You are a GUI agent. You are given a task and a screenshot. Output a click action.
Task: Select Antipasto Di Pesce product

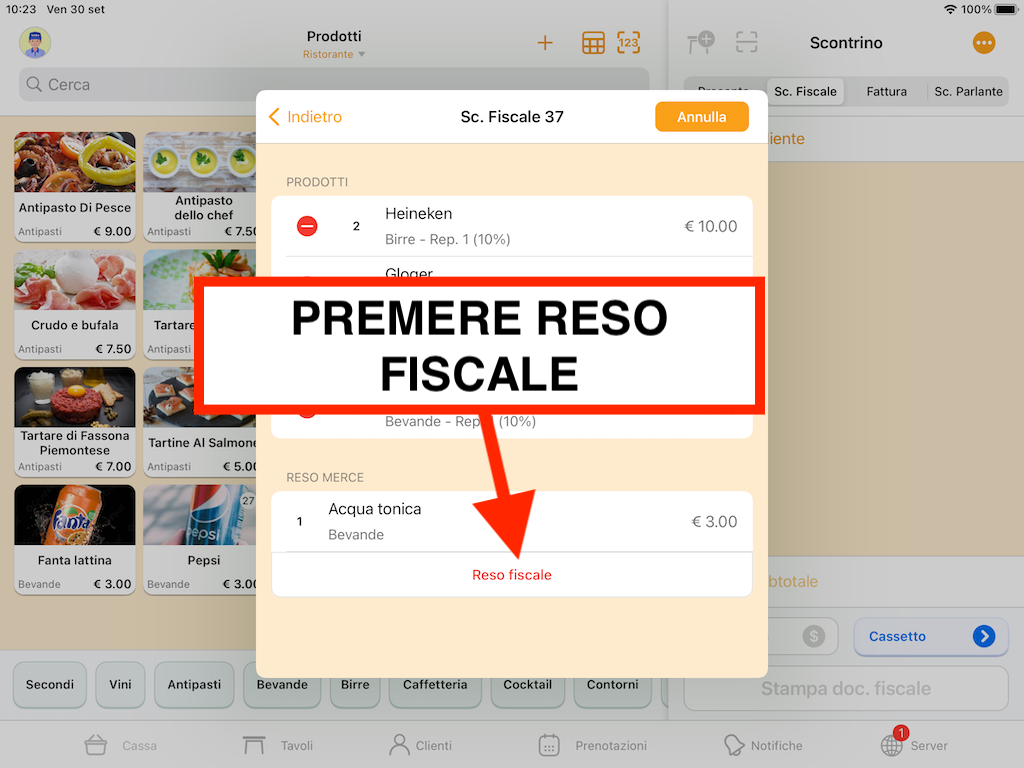74,186
